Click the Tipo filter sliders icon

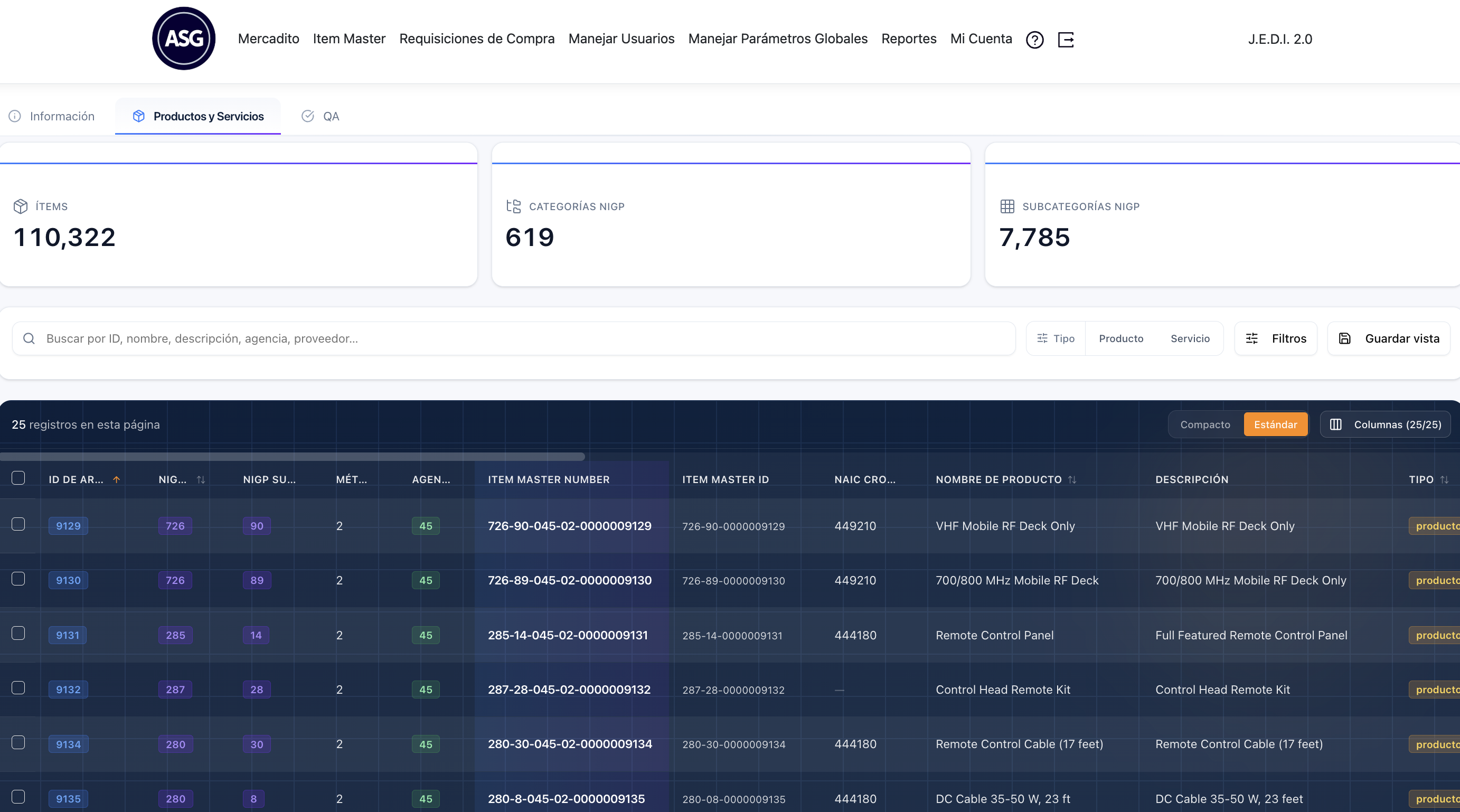coord(1042,338)
